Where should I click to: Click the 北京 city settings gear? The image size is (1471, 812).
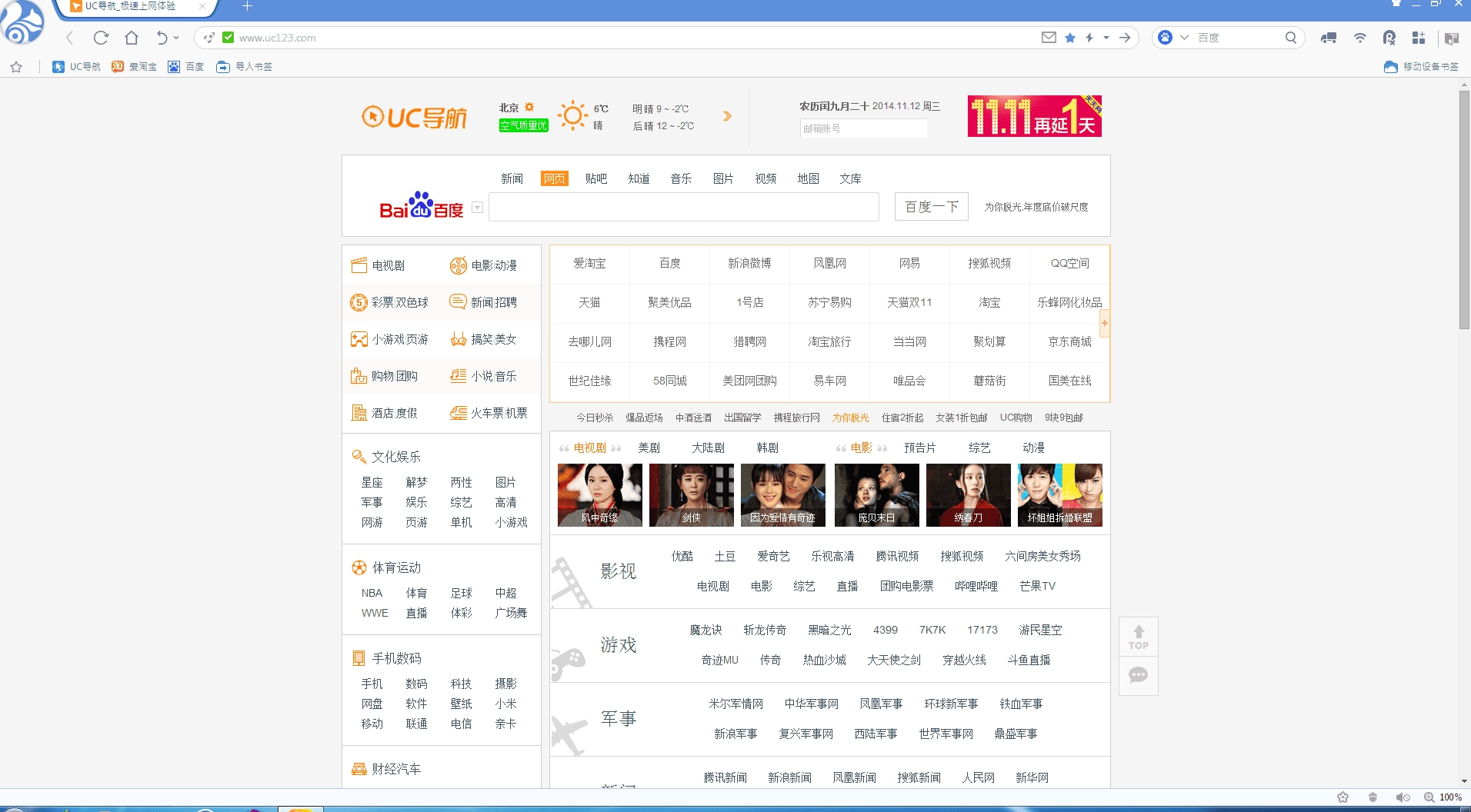pyautogui.click(x=529, y=108)
